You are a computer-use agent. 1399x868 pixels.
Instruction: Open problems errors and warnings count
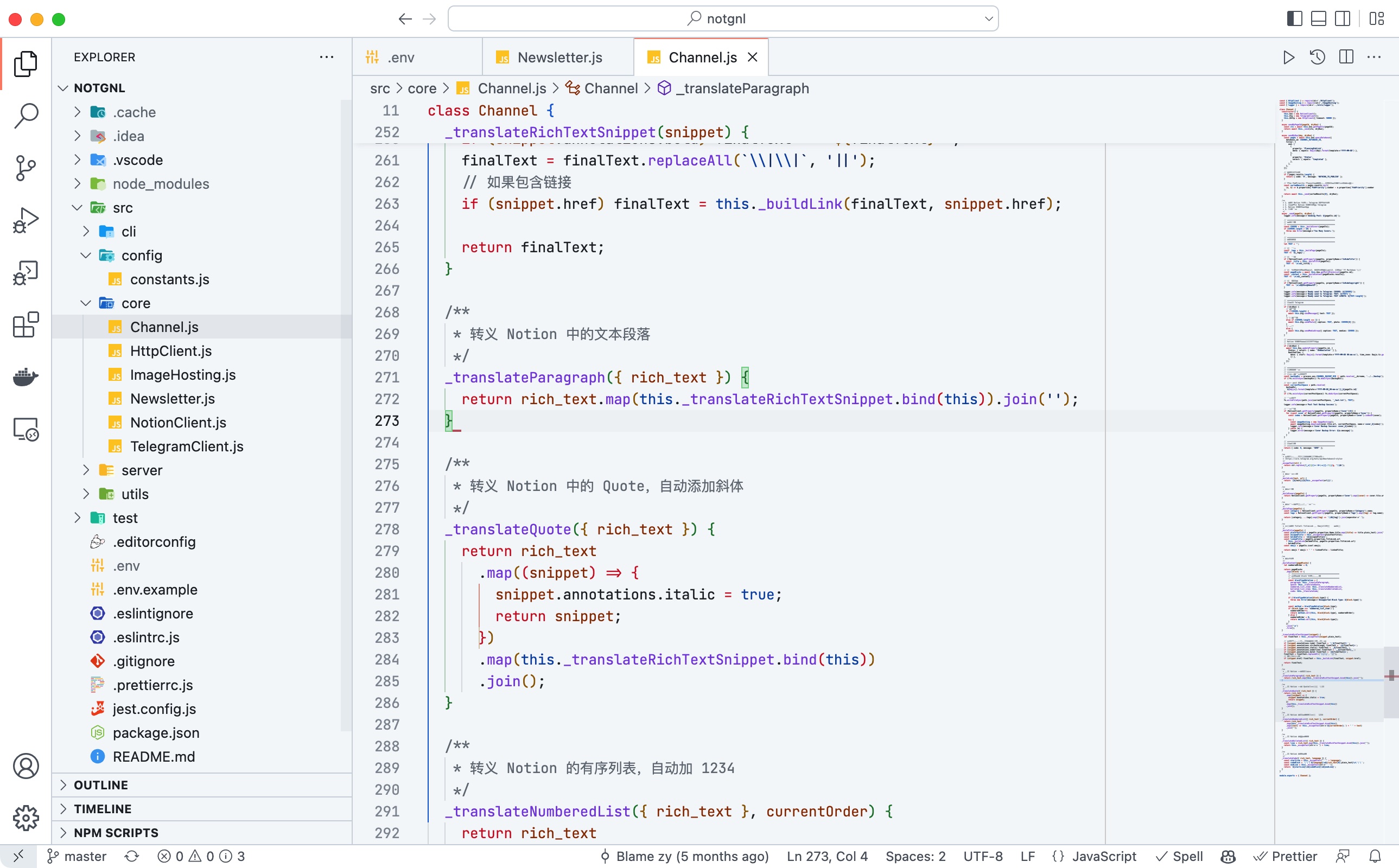pyautogui.click(x=201, y=856)
